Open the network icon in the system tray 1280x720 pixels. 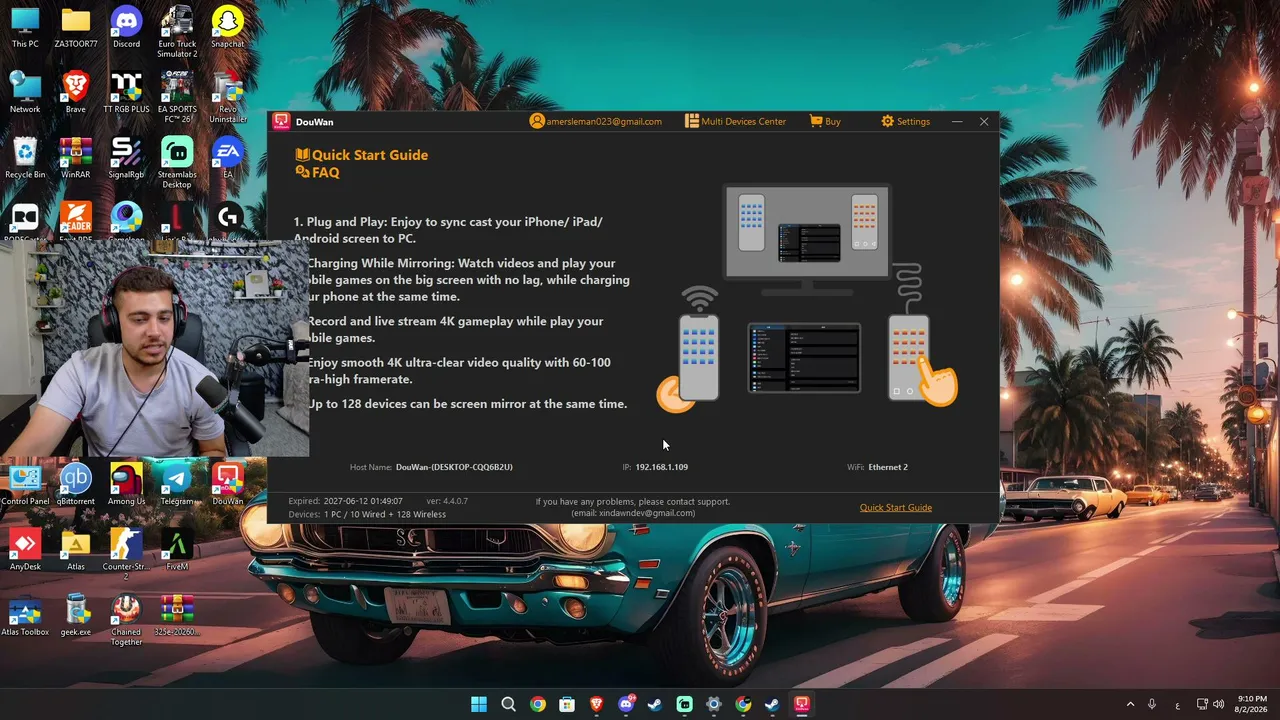(x=1202, y=704)
